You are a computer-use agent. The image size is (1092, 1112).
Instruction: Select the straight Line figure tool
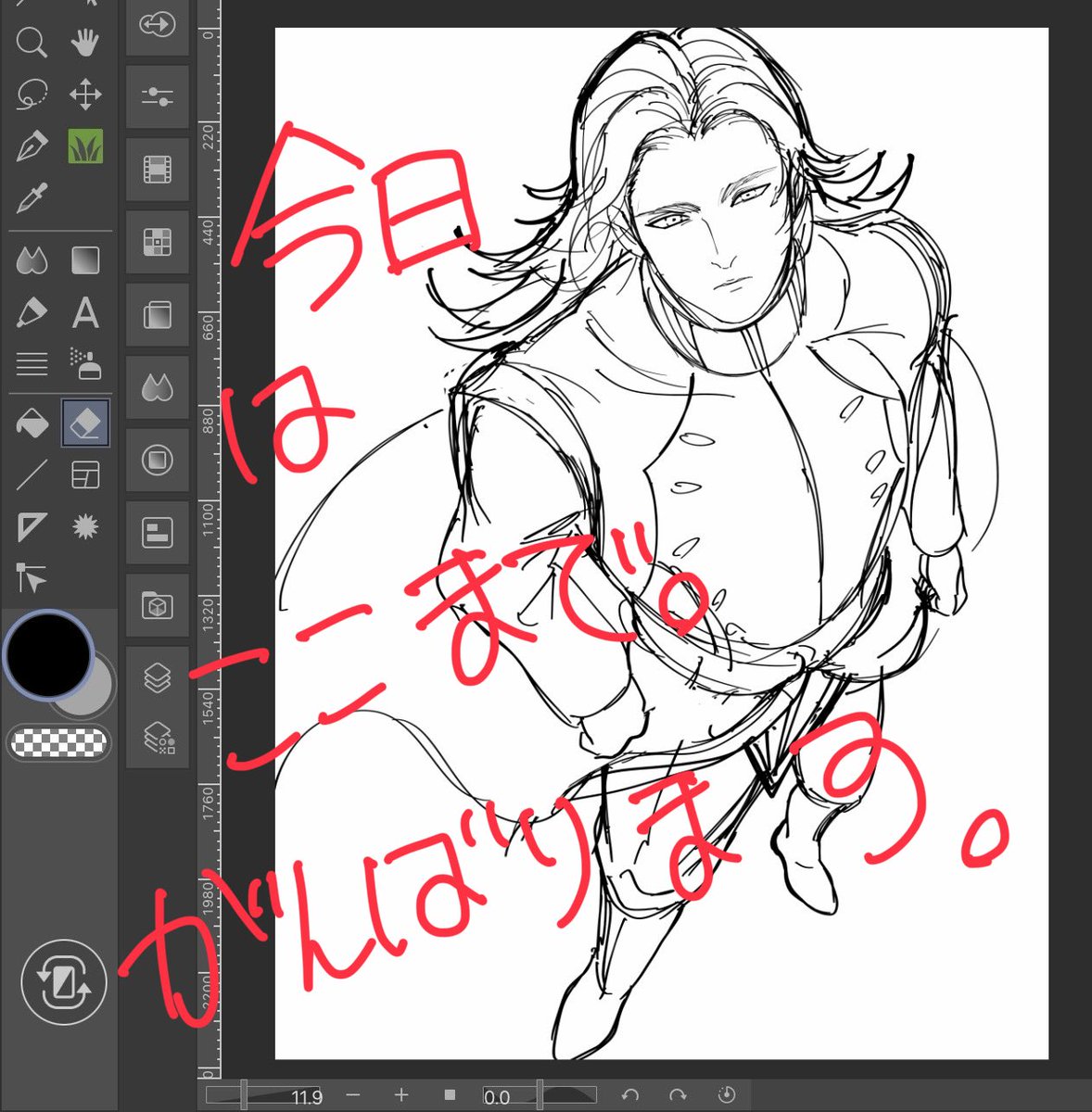pos(32,475)
